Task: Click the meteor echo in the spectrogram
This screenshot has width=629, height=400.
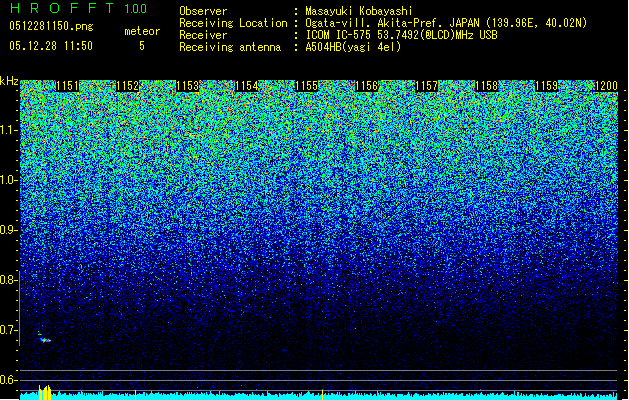Action: pos(44,338)
